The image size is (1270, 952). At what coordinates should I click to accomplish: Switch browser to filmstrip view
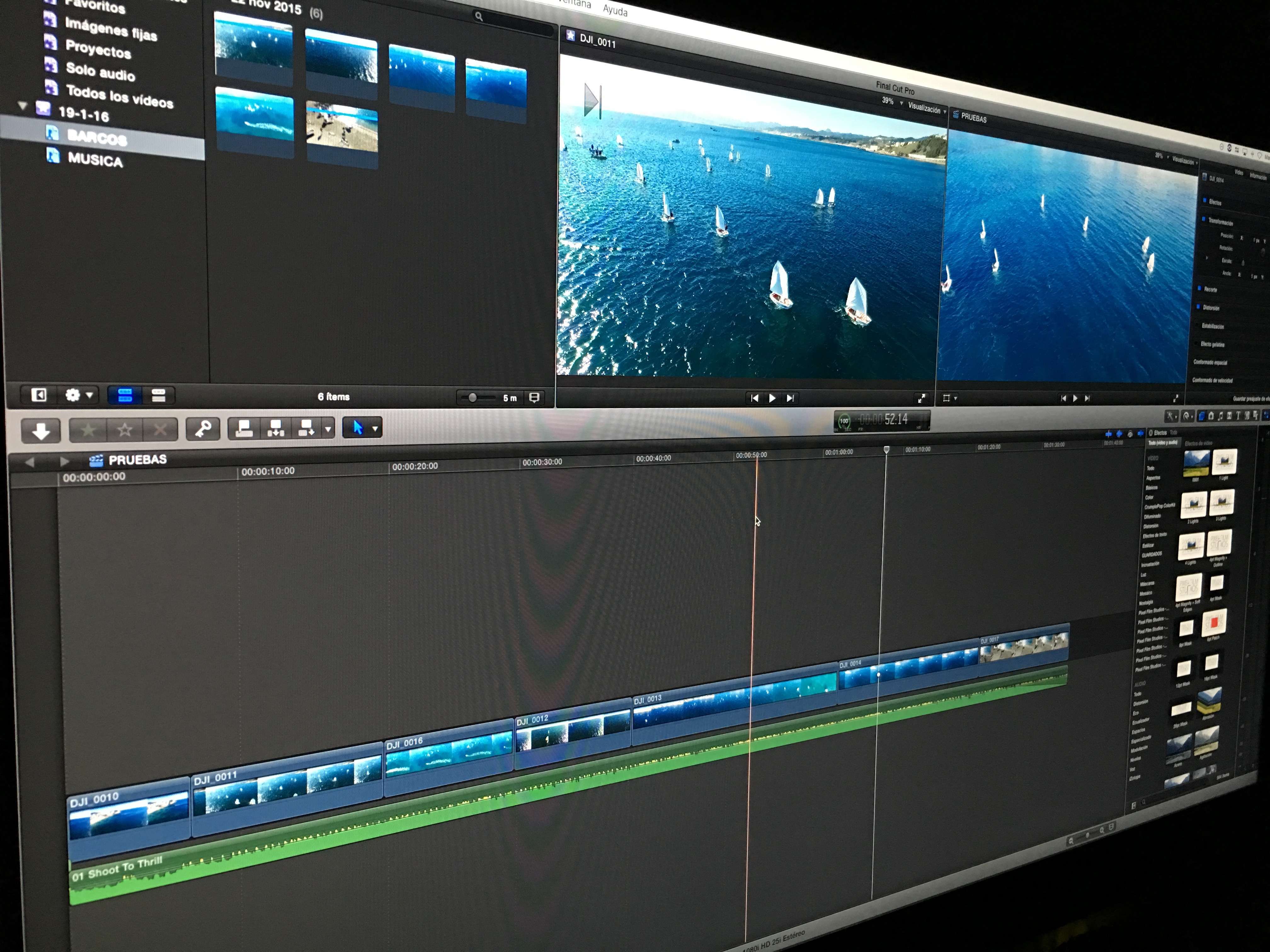coord(125,395)
